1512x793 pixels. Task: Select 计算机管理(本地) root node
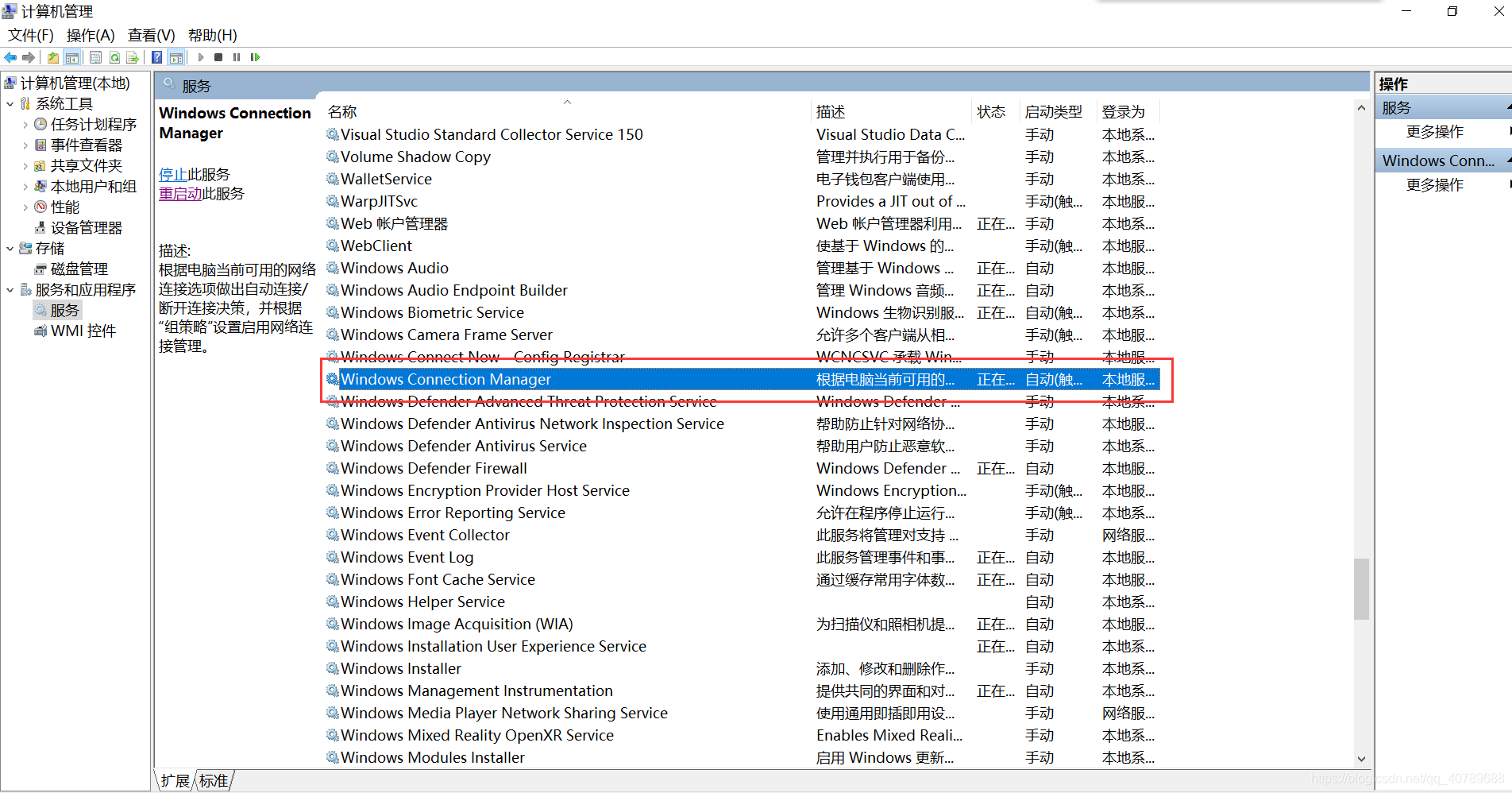[75, 83]
